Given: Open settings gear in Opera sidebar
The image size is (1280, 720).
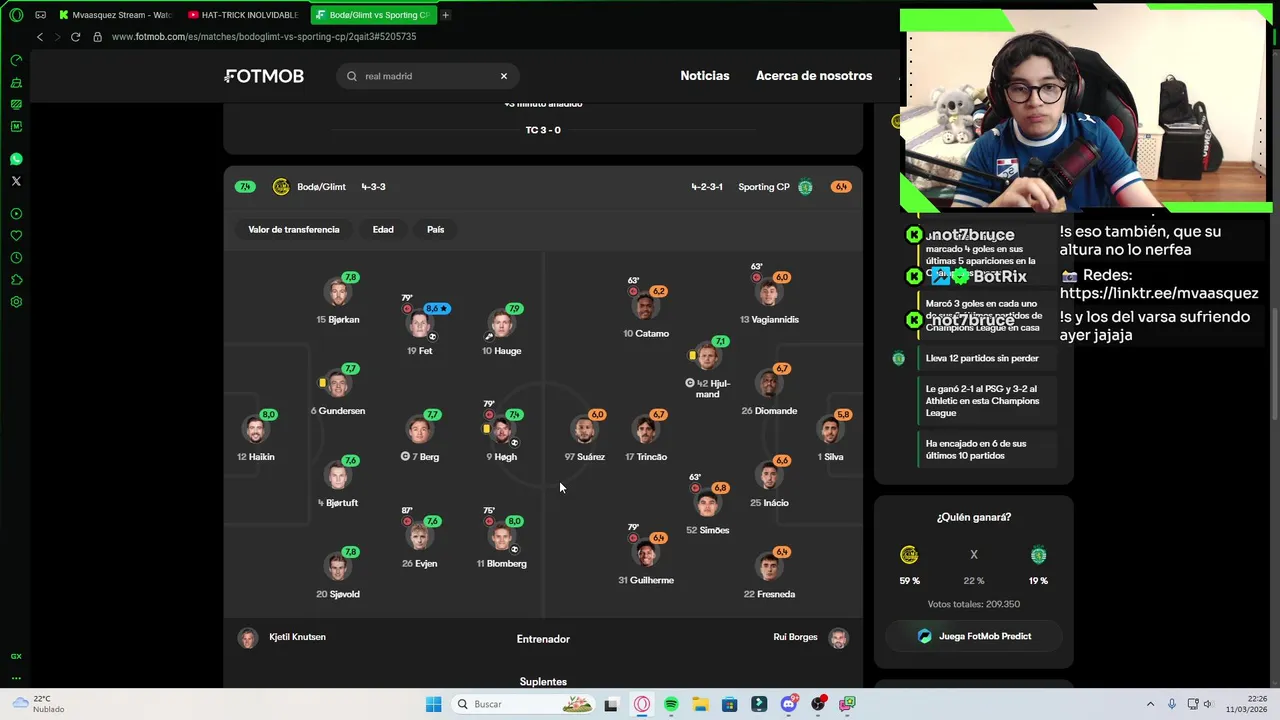Looking at the screenshot, I should pos(16,302).
